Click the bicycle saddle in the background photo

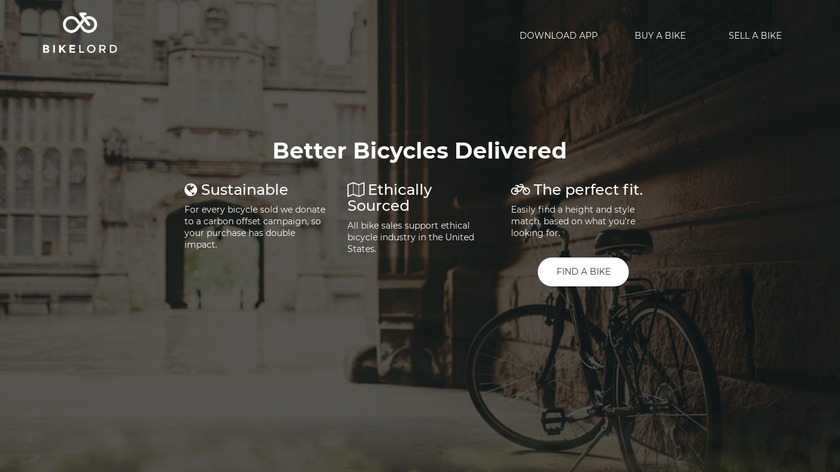623,242
